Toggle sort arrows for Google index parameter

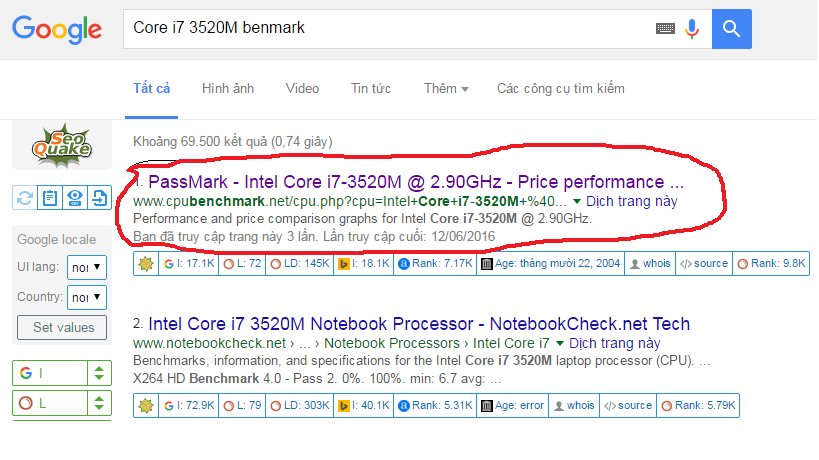98,374
